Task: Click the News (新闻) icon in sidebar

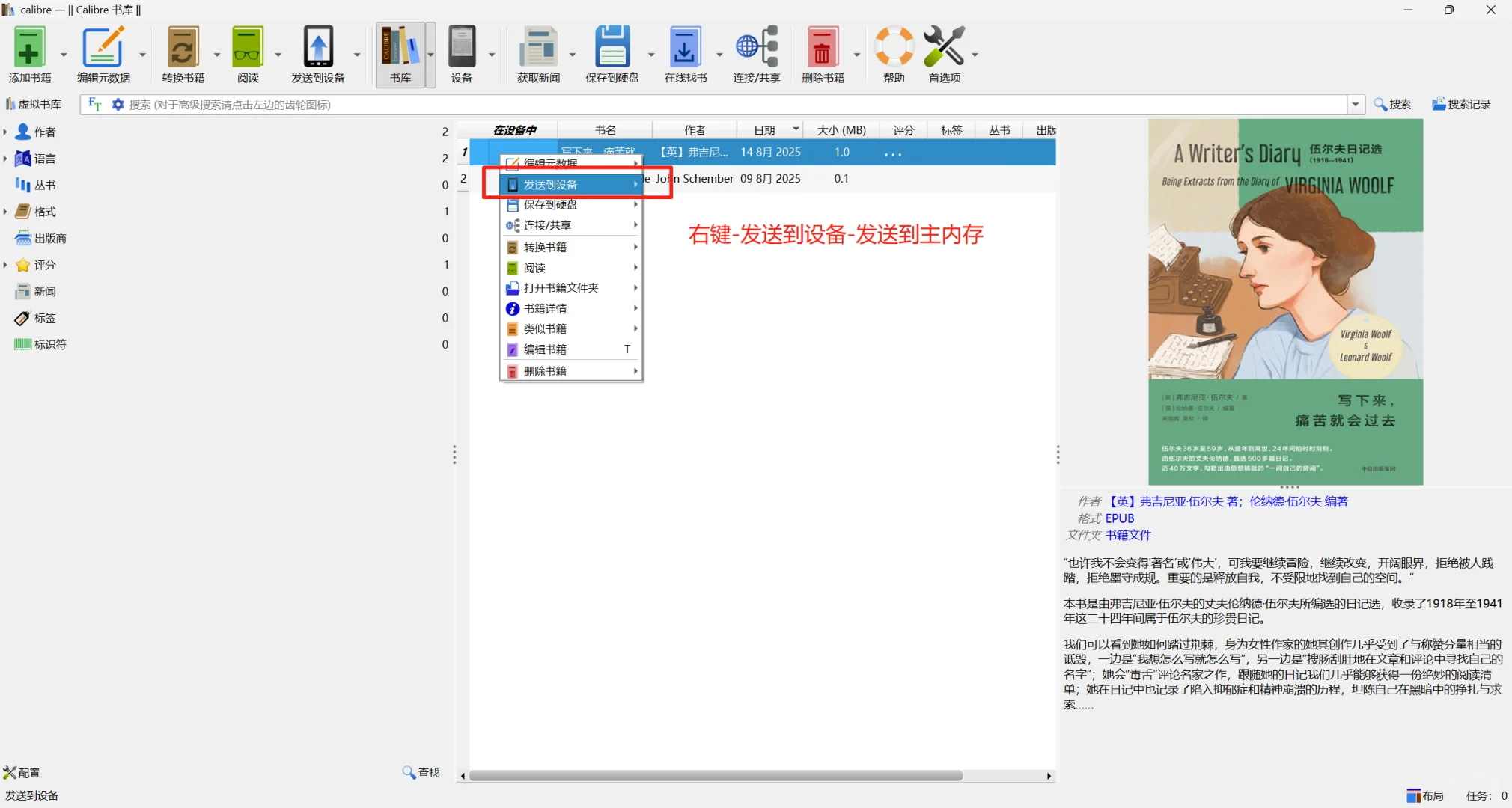Action: point(23,291)
